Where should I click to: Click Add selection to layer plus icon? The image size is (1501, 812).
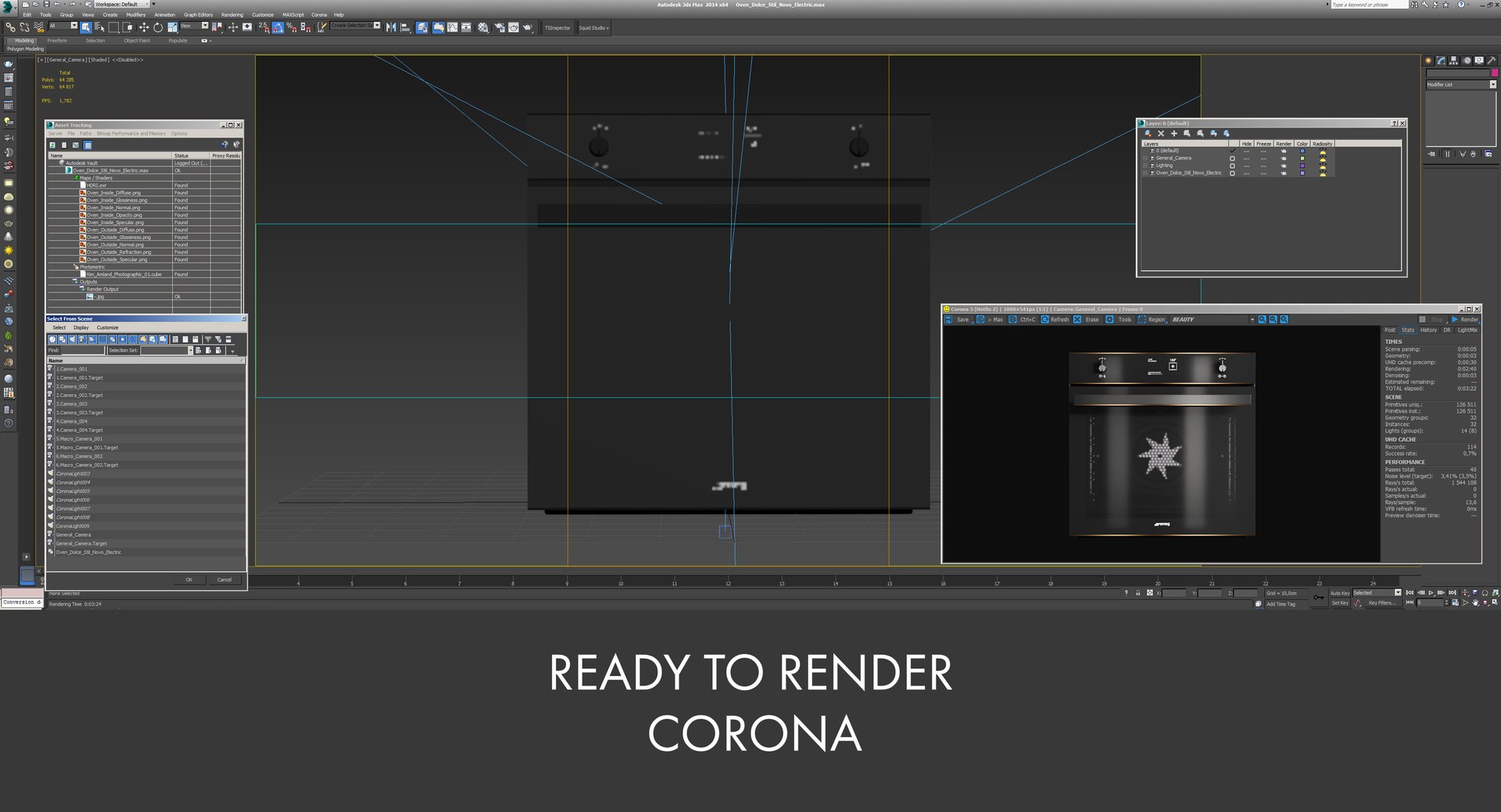1174,134
